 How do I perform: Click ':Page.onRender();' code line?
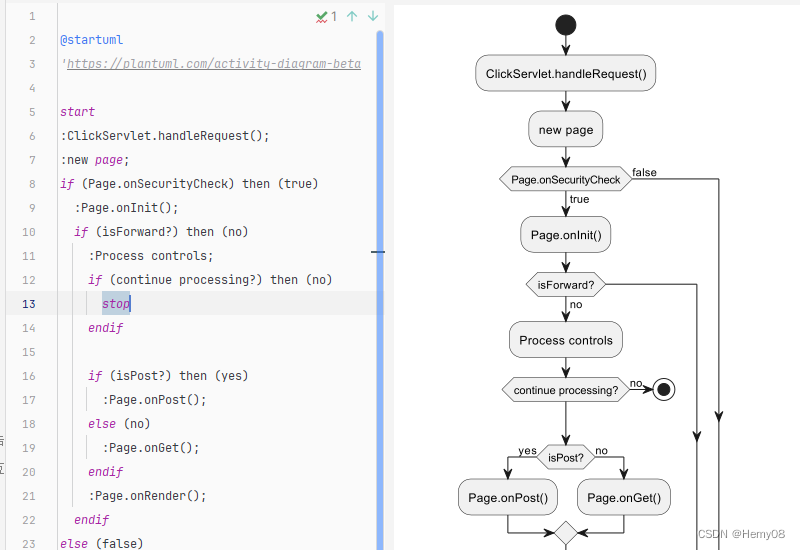pos(147,495)
